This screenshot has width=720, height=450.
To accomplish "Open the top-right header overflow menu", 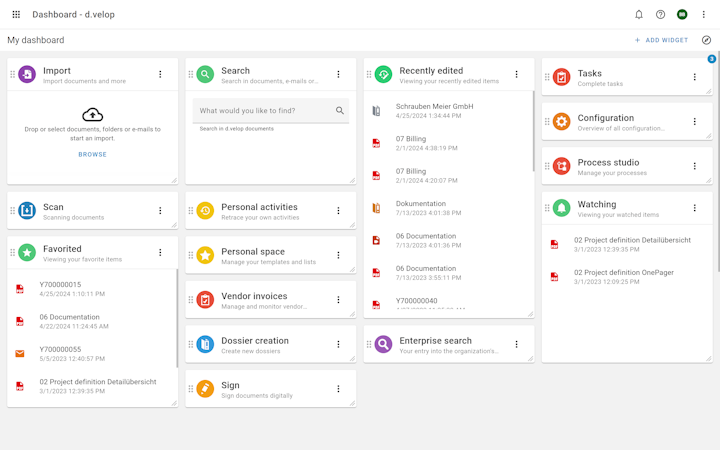I will (x=703, y=14).
